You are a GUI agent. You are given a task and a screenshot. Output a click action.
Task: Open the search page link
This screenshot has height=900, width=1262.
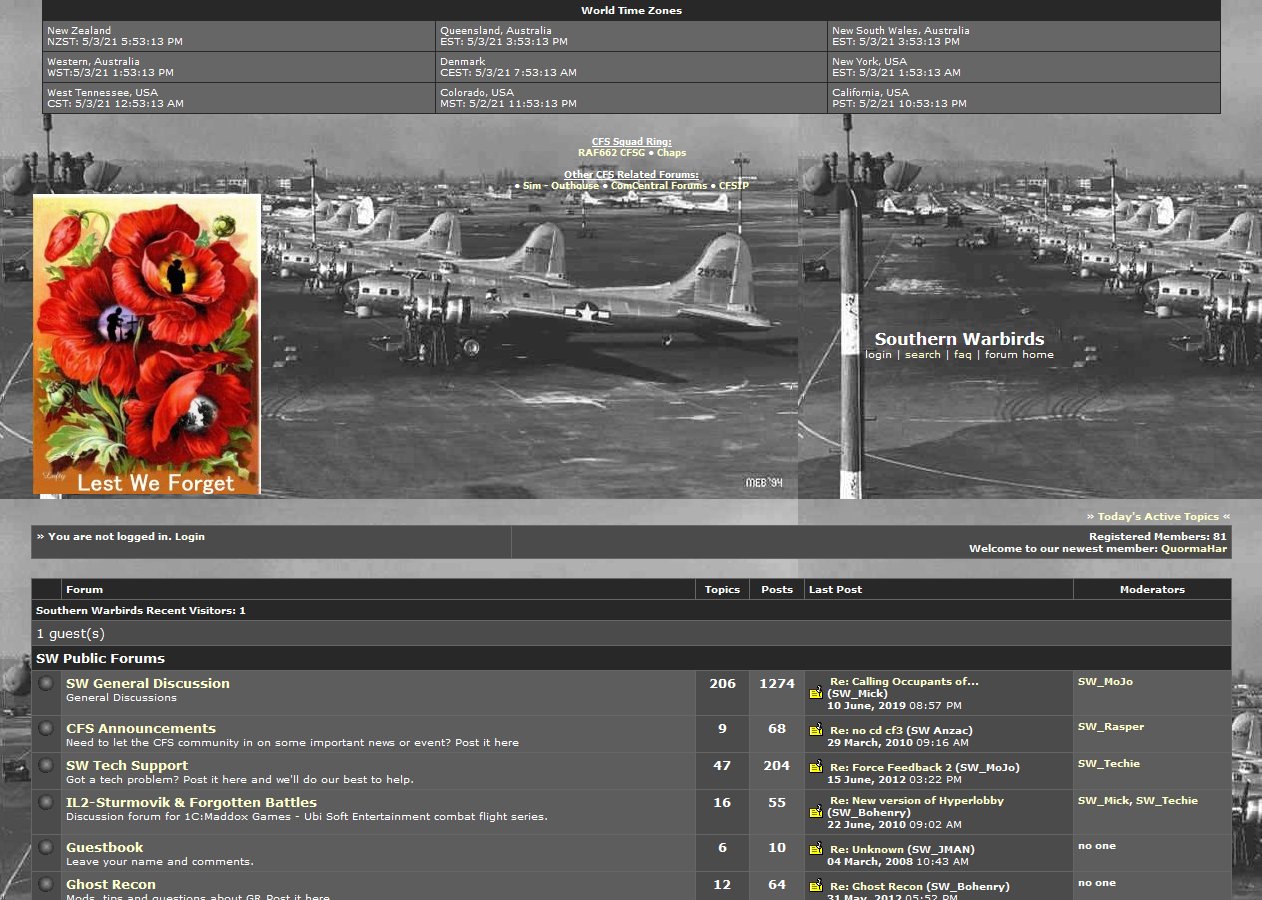coord(922,355)
